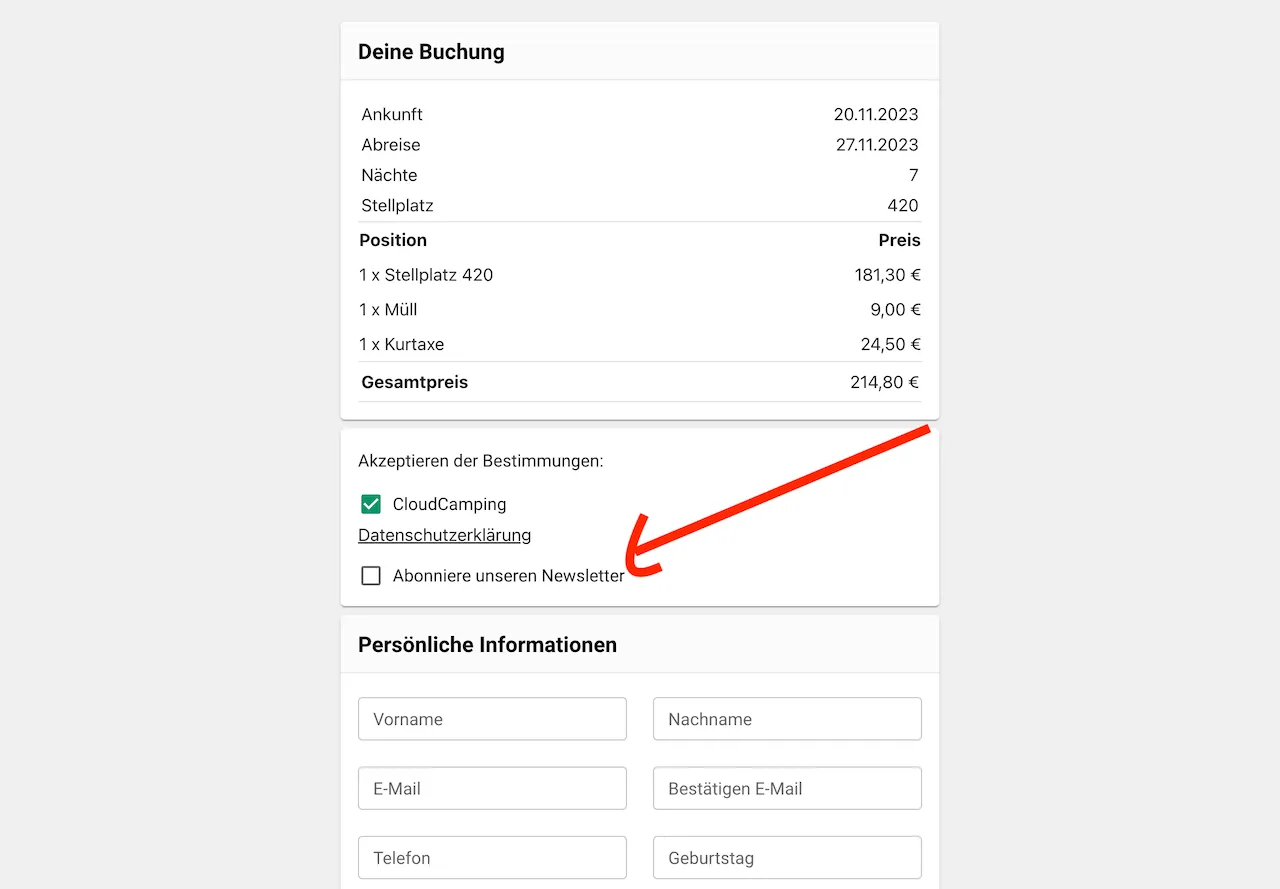Focus the Bestätigen E-Mail field
The image size is (1280, 889).
click(787, 788)
